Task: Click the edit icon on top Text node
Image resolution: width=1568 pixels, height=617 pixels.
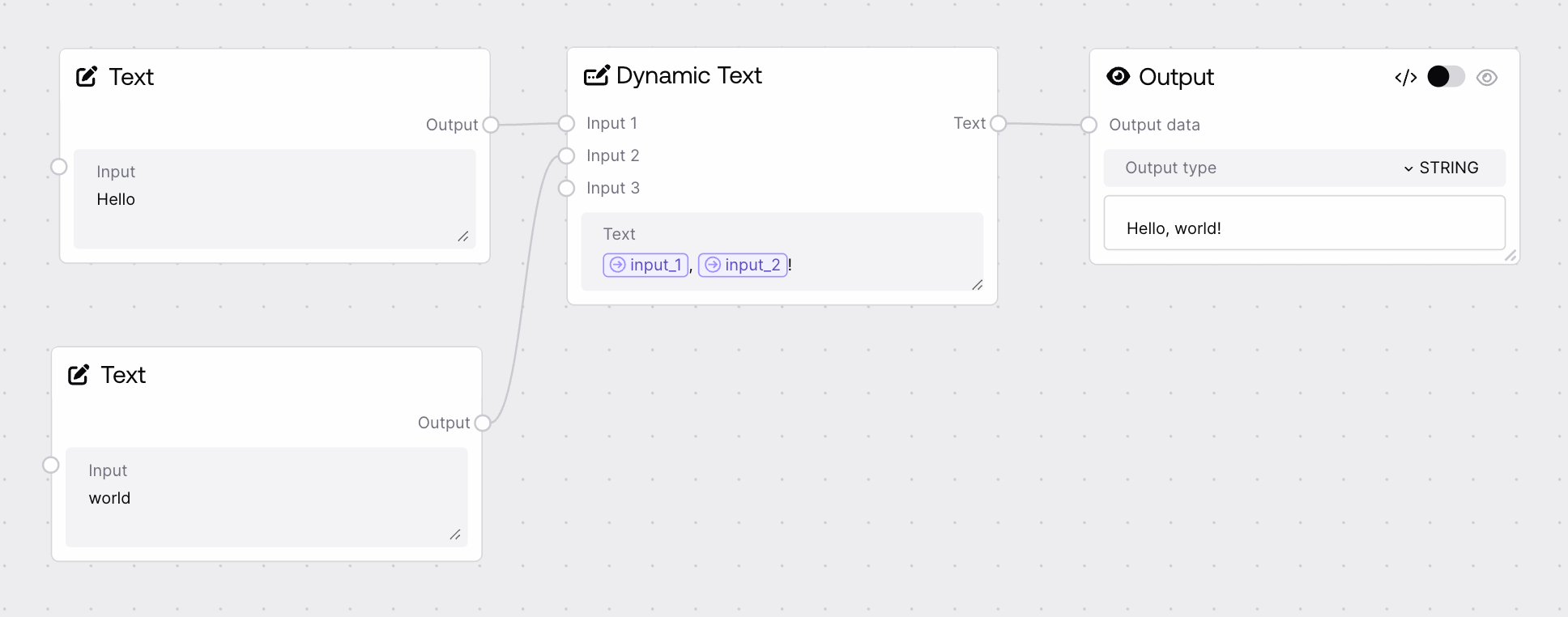Action: [87, 77]
